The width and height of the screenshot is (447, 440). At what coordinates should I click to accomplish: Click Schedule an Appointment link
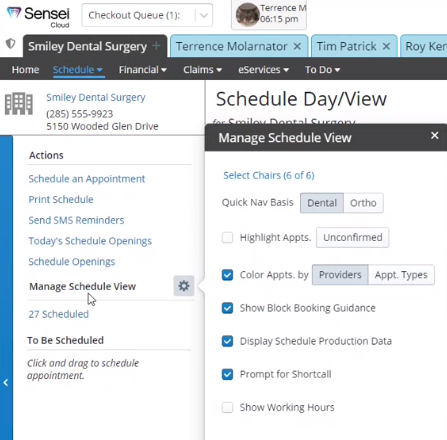click(87, 179)
